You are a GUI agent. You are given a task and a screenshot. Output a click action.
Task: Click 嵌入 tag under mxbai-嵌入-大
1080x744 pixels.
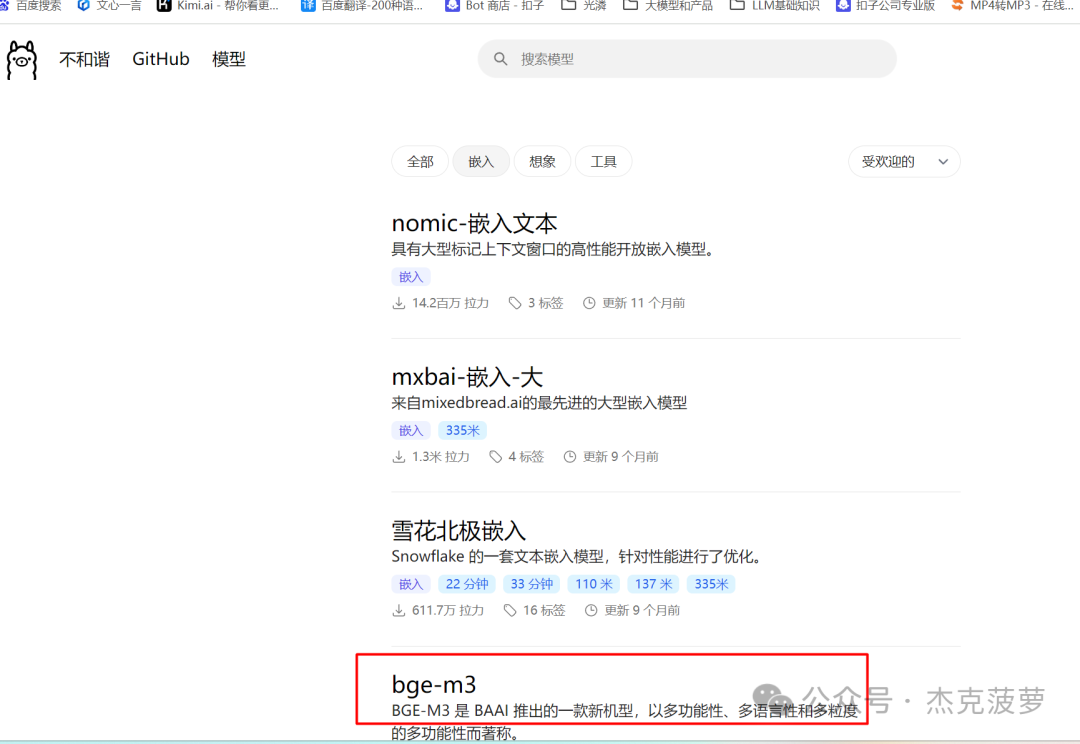pyautogui.click(x=411, y=431)
